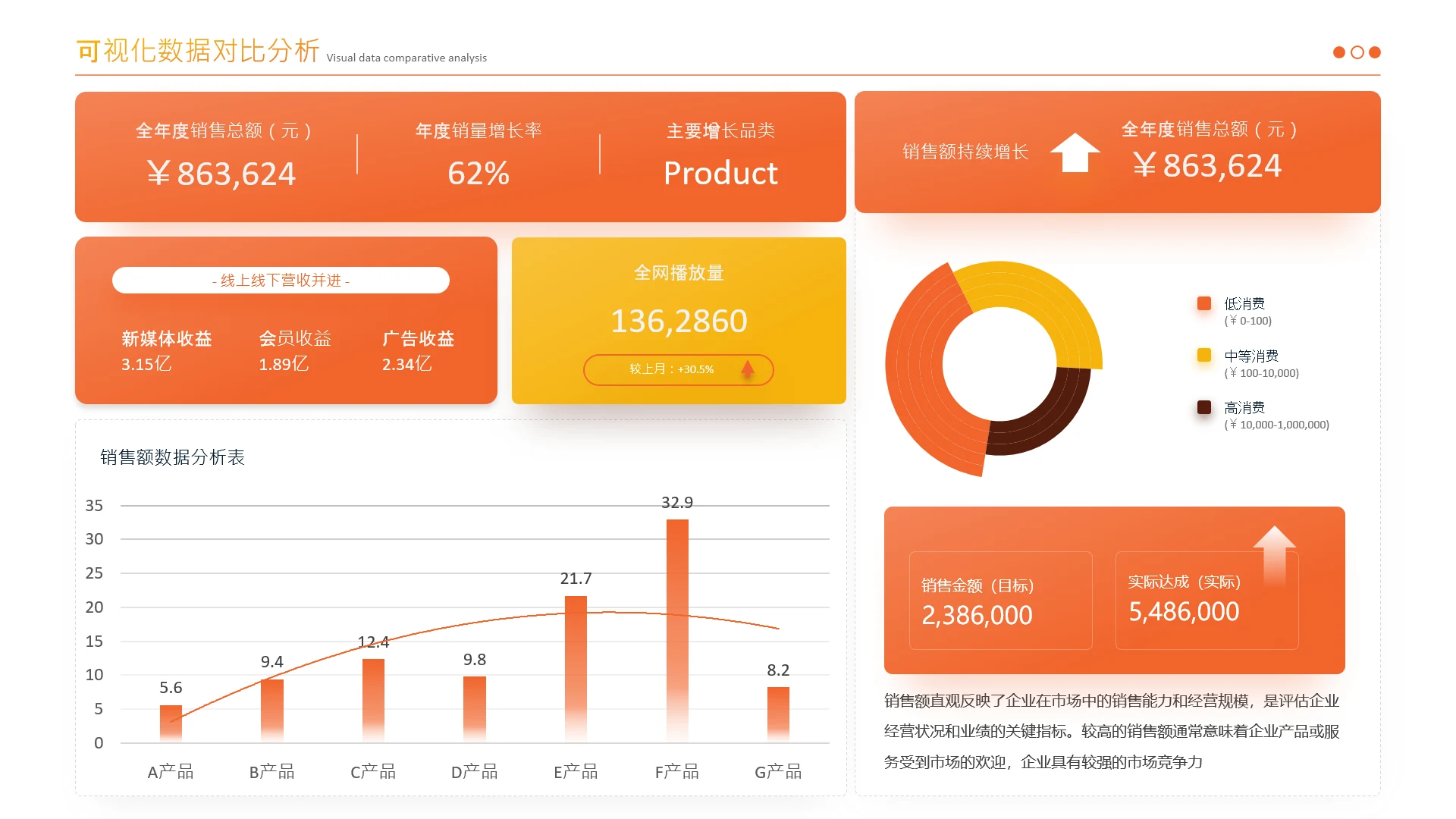
Task: Click the 较上月 +30.5% outlined pill
Action: click(671, 369)
